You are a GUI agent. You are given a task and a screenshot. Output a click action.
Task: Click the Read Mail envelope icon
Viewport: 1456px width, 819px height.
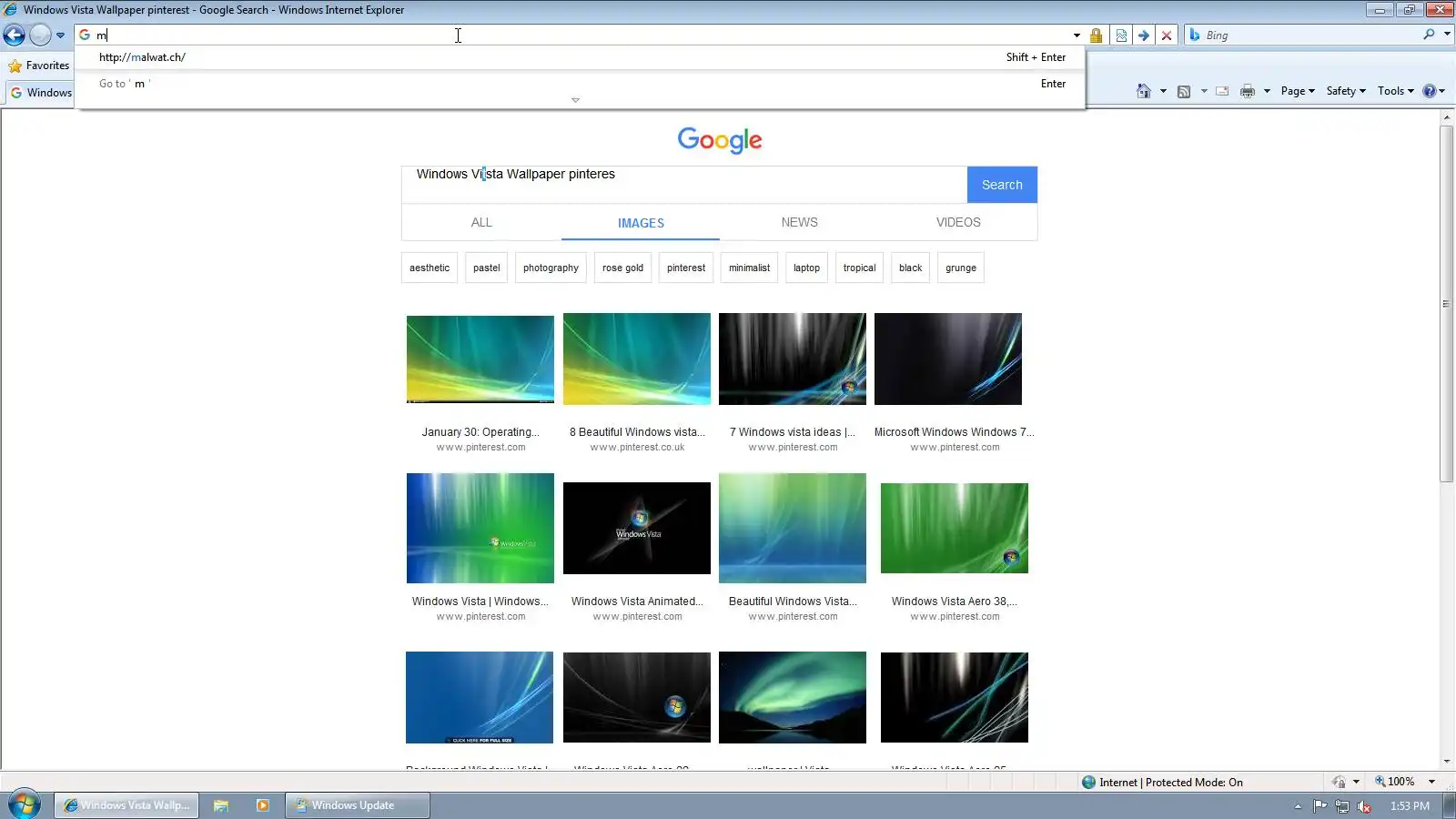(1222, 91)
